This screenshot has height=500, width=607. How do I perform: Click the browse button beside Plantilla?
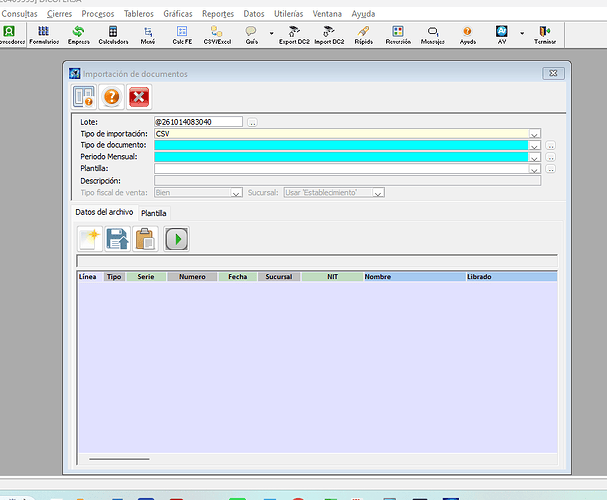pyautogui.click(x=550, y=169)
